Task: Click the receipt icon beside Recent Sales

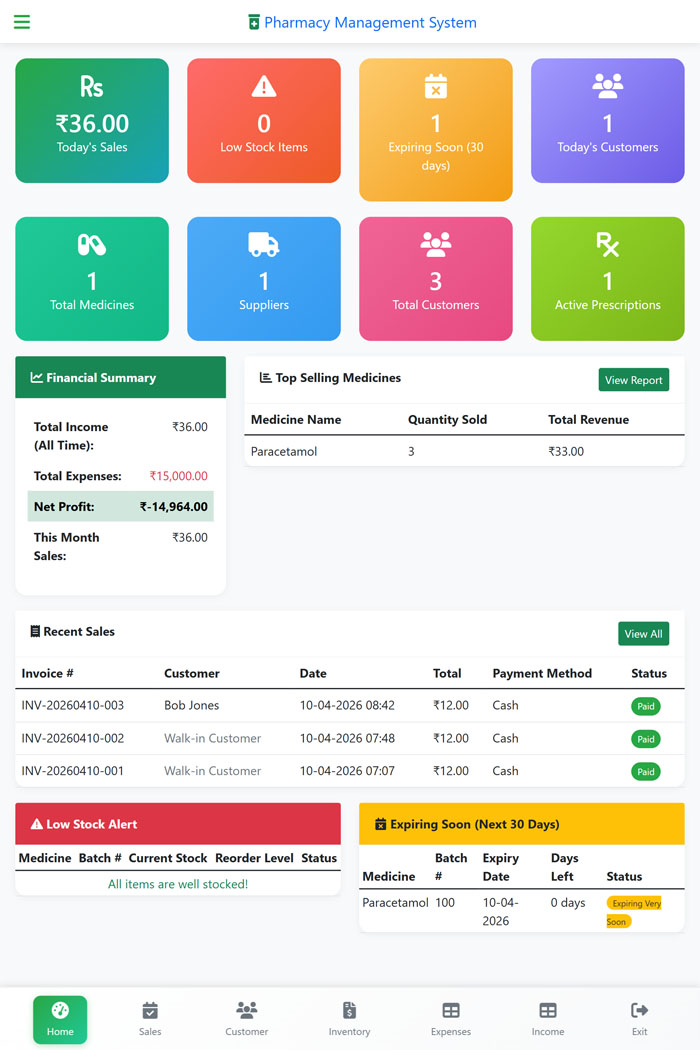Action: pos(35,631)
